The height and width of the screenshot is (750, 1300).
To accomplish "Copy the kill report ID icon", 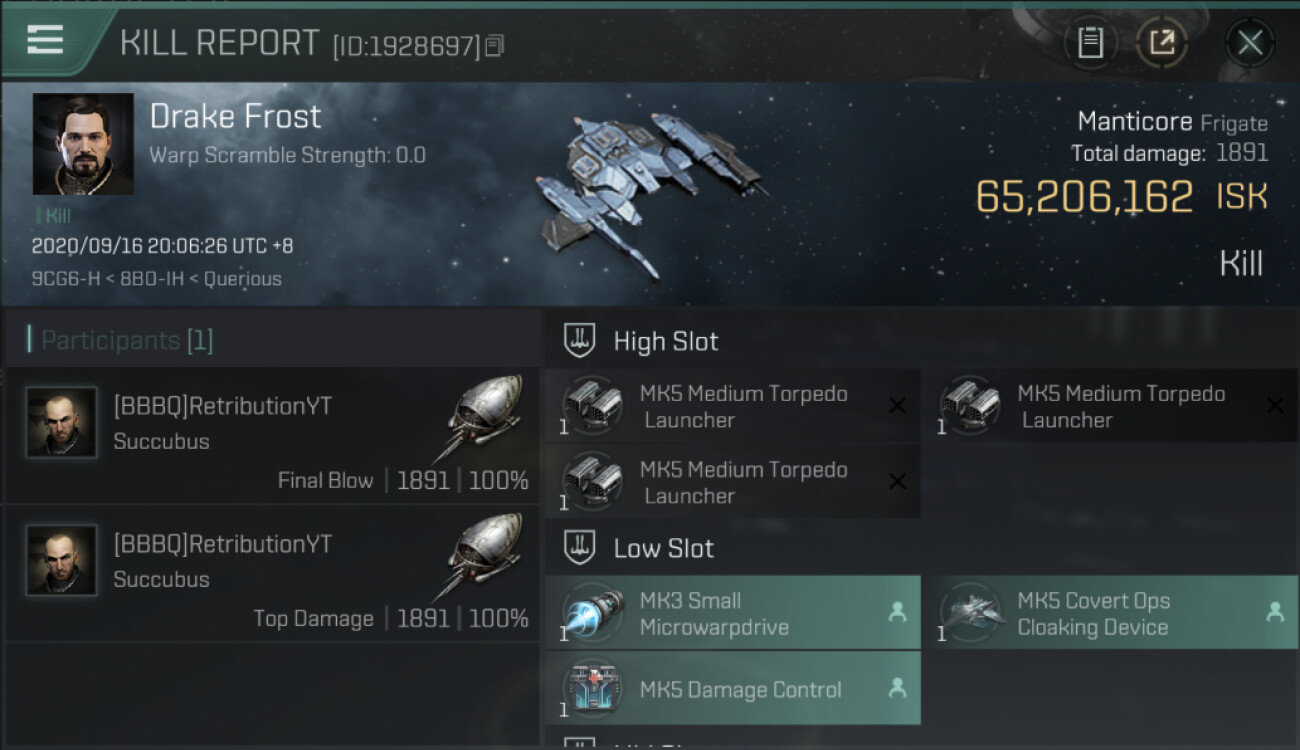I will coord(495,45).
